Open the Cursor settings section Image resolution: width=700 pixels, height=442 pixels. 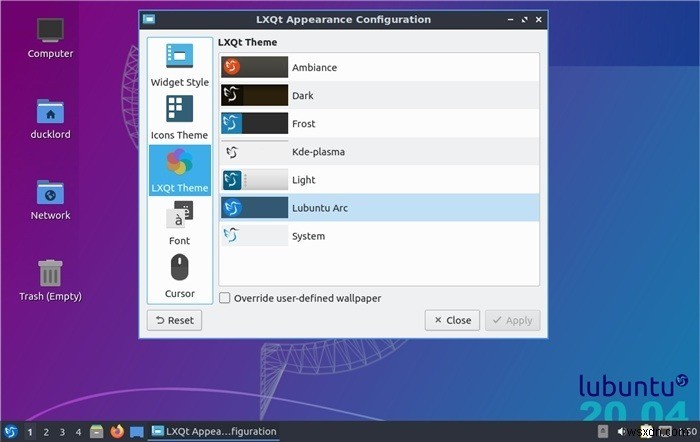click(x=179, y=275)
